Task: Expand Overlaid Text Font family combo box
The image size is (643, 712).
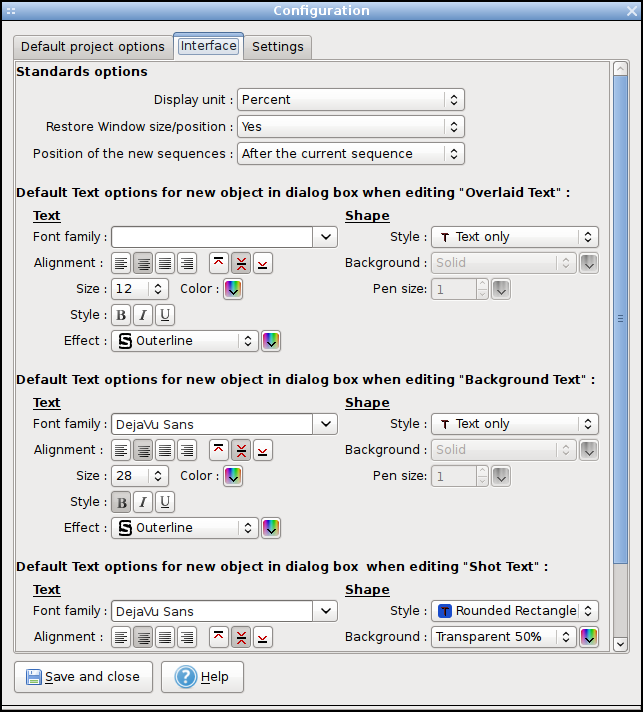Action: click(325, 237)
